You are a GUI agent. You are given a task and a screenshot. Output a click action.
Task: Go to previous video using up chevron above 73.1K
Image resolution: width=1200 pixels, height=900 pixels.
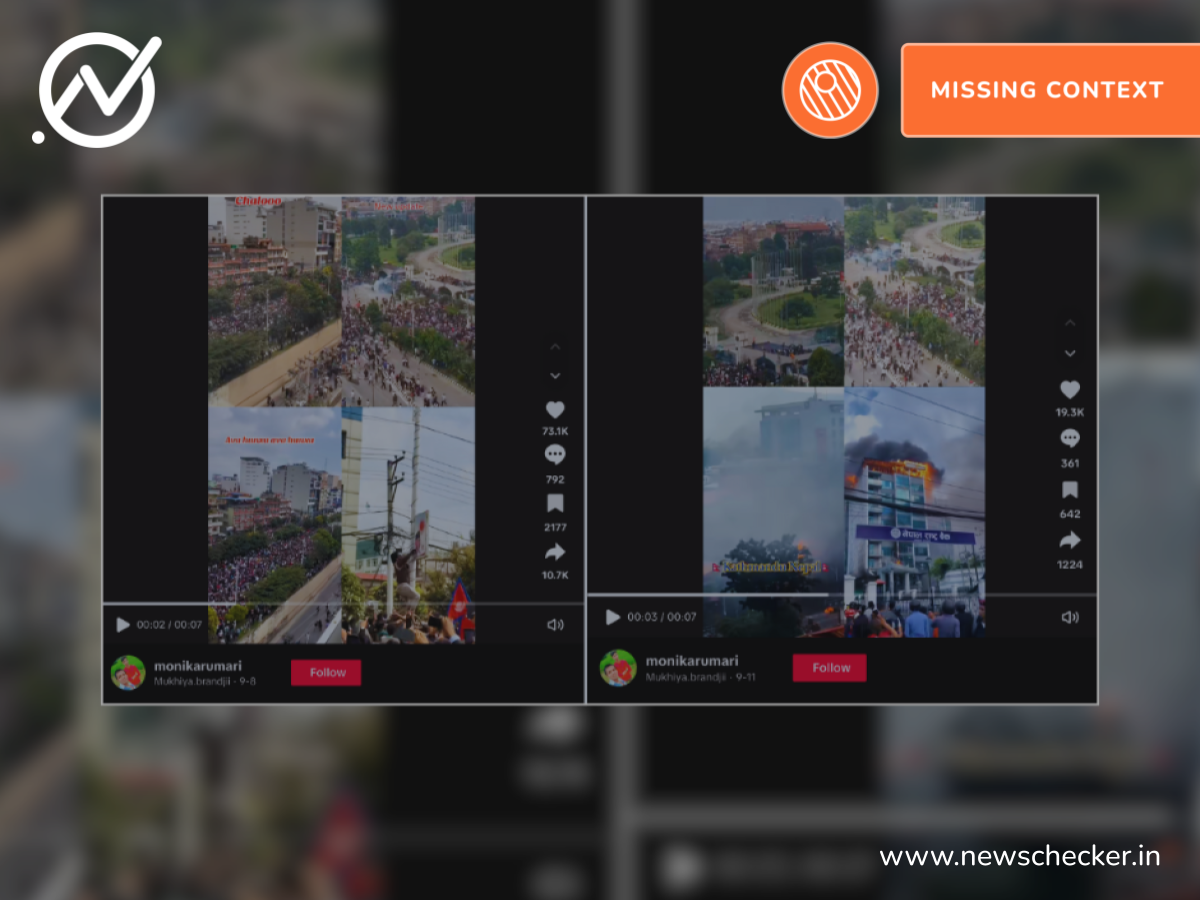(x=555, y=347)
